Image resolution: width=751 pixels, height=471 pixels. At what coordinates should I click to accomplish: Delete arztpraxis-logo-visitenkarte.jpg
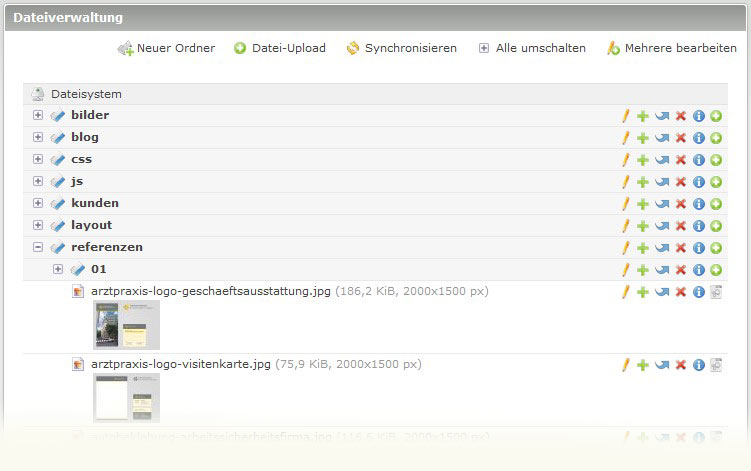pos(681,365)
